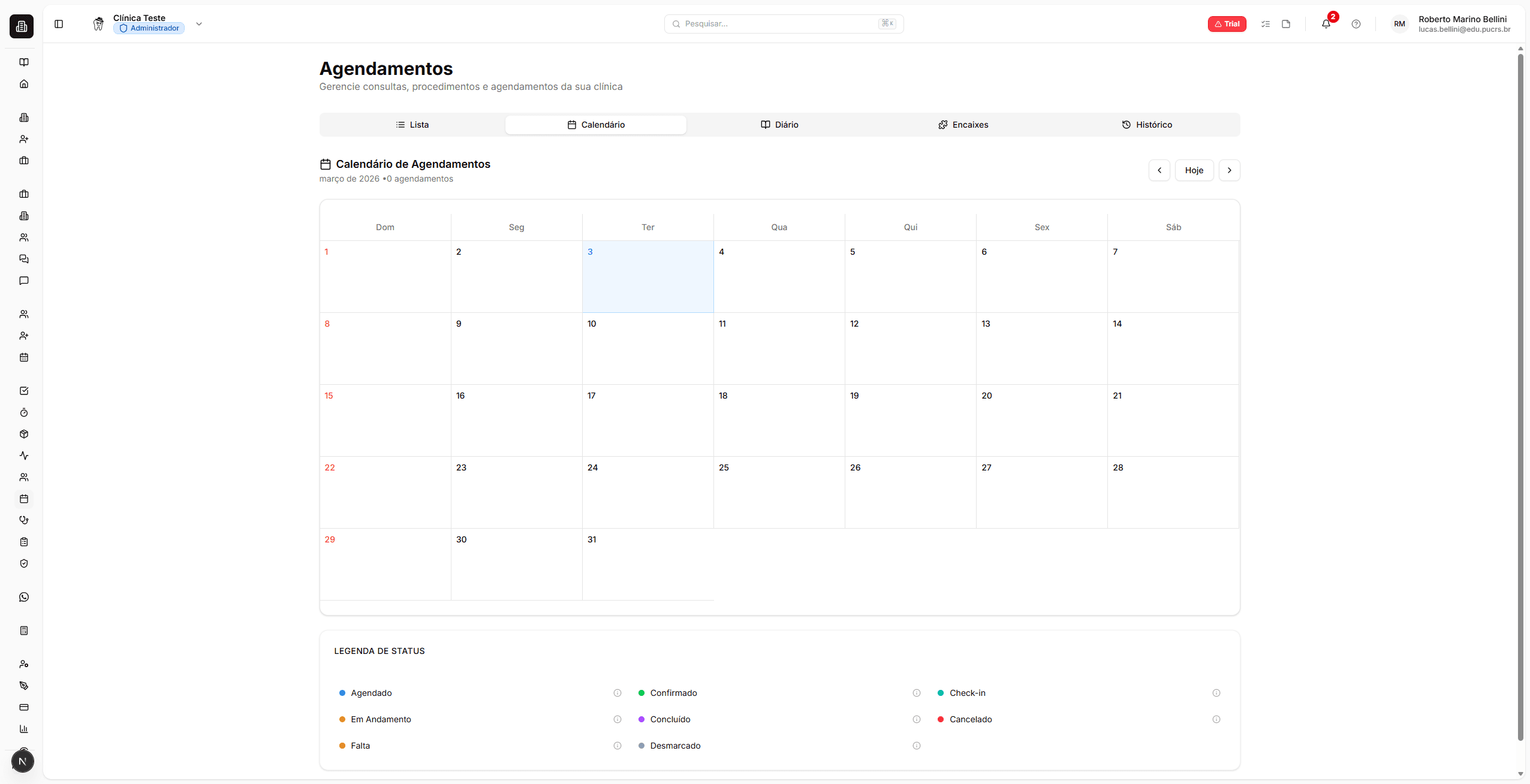The height and width of the screenshot is (784, 1530).
Task: Switch to the Lista tab
Action: (412, 125)
